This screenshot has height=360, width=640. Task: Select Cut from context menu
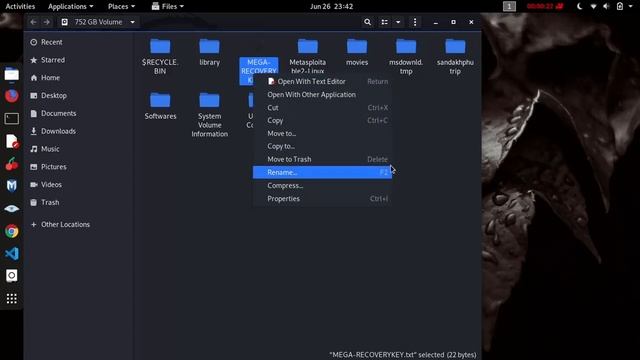(322, 108)
